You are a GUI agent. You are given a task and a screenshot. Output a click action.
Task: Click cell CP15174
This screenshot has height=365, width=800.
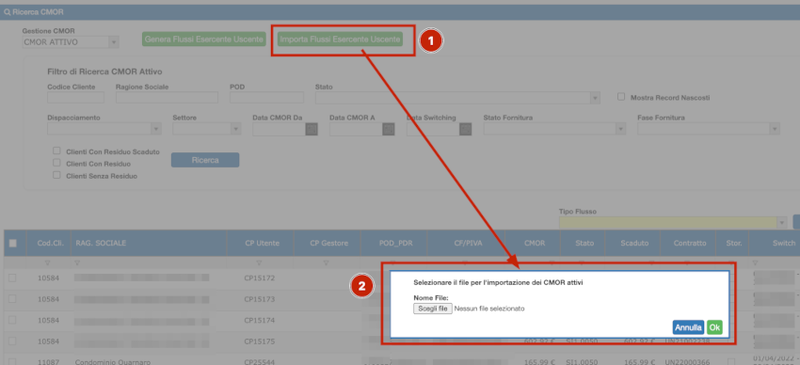[x=259, y=320]
